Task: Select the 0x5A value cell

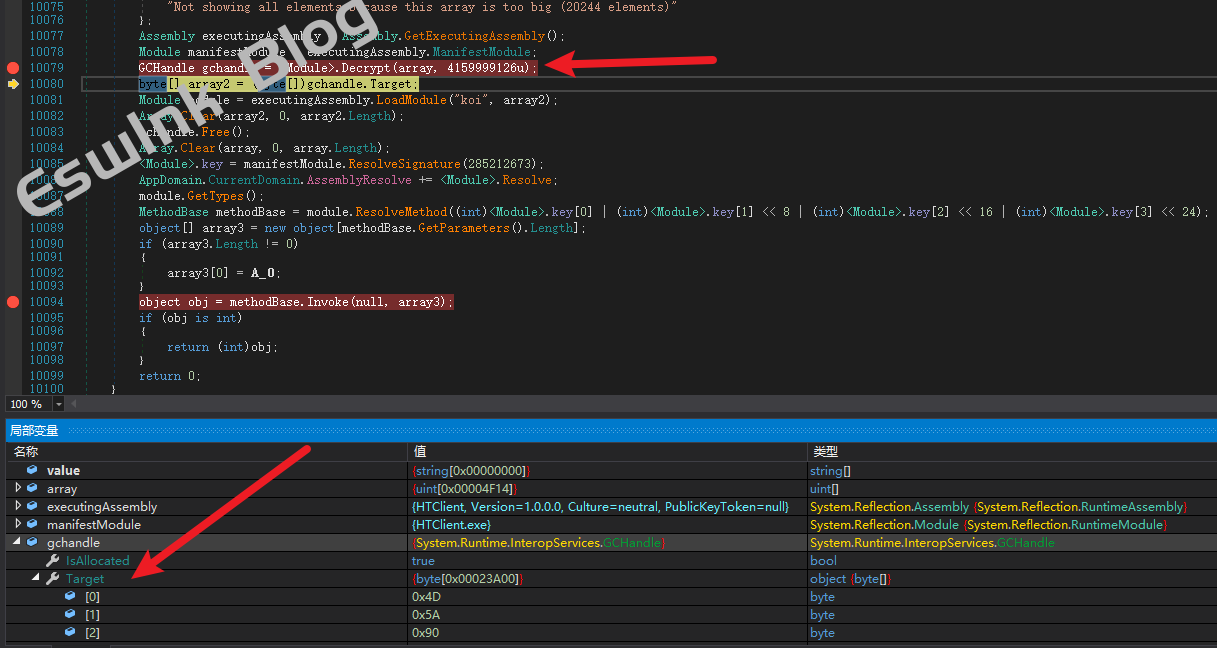Action: [427, 615]
